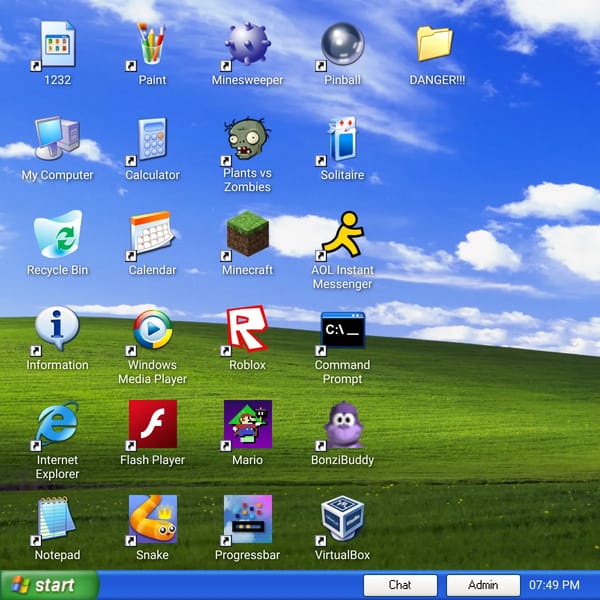Launch the Calculator icon
Image resolution: width=600 pixels, height=600 pixels.
152,140
